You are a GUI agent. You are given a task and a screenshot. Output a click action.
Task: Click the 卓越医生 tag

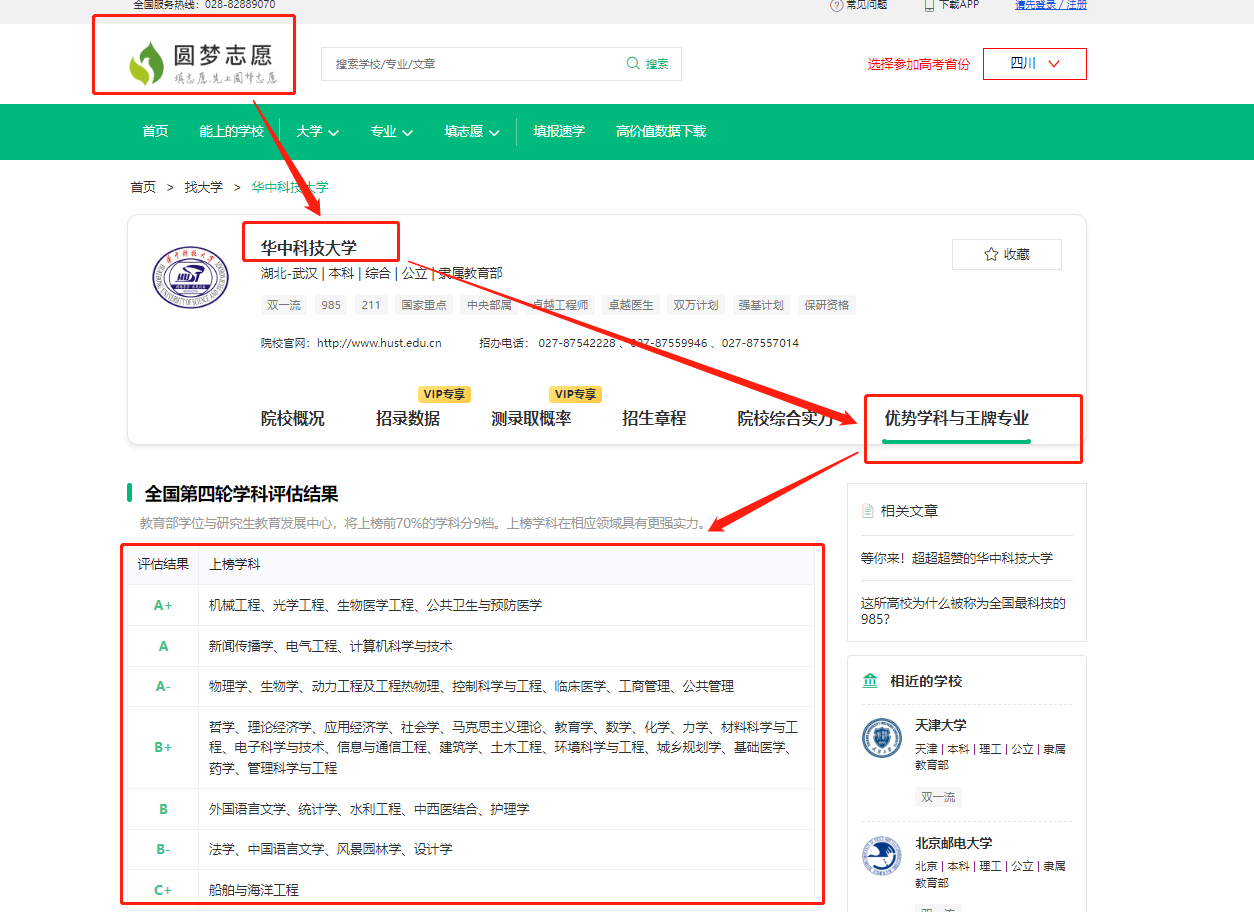[631, 305]
